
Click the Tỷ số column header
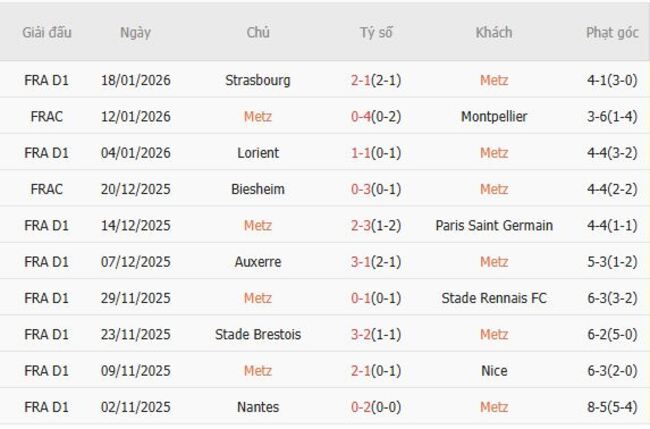[x=376, y=32]
